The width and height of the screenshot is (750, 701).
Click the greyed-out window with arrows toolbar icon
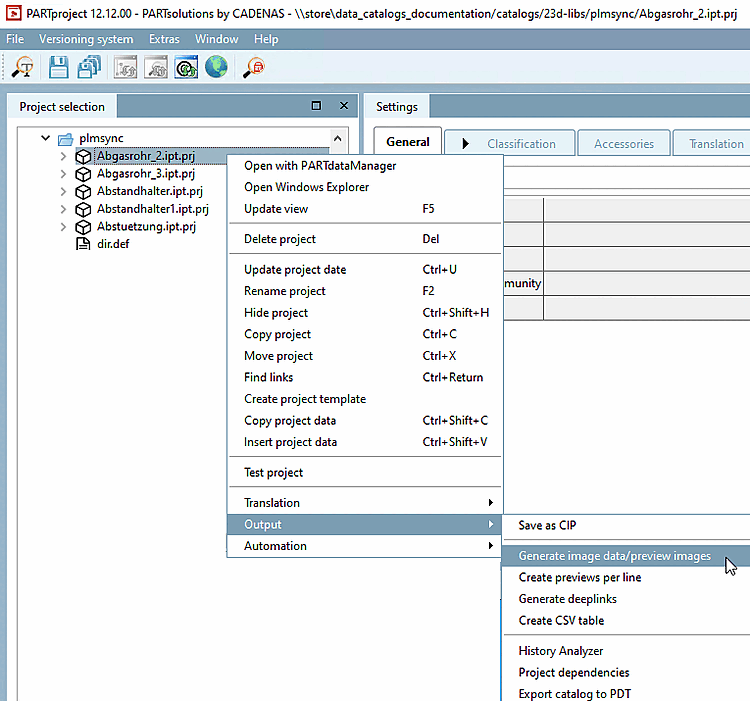coord(125,67)
